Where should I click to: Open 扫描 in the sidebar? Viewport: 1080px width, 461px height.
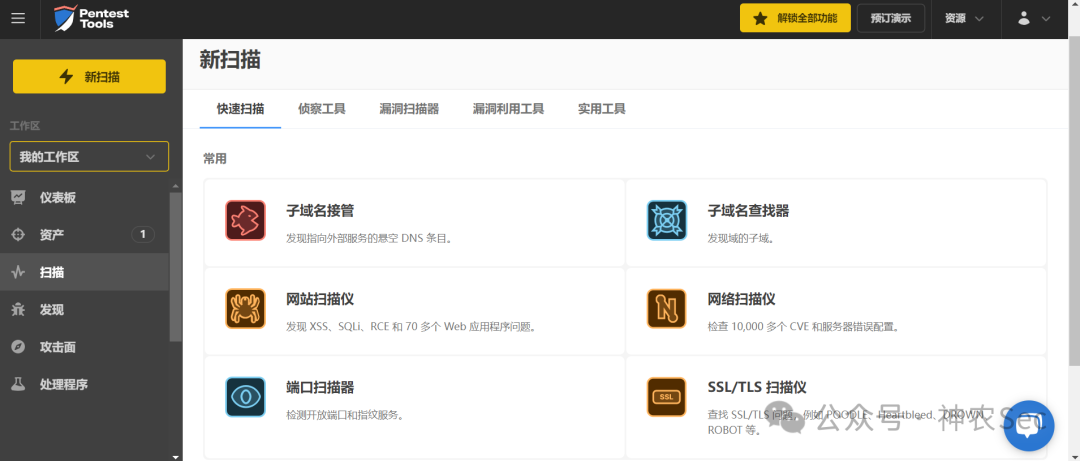pos(84,272)
